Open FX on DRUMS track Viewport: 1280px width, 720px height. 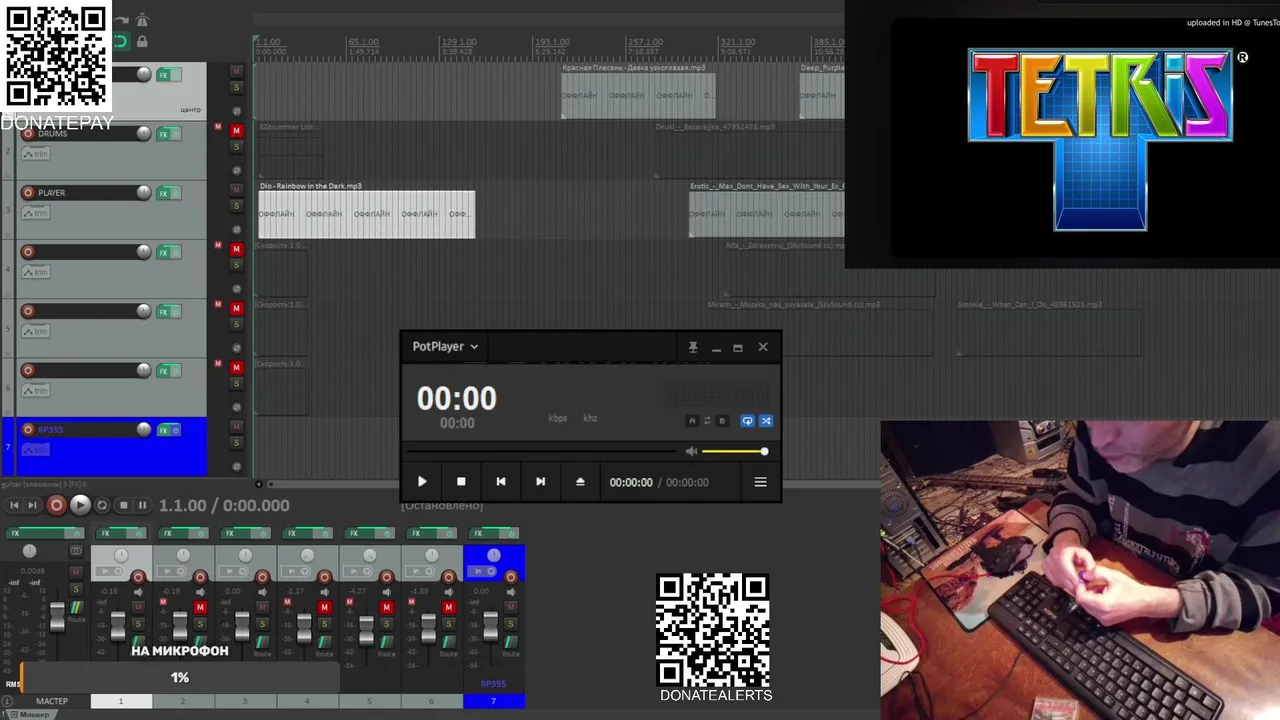click(x=164, y=135)
